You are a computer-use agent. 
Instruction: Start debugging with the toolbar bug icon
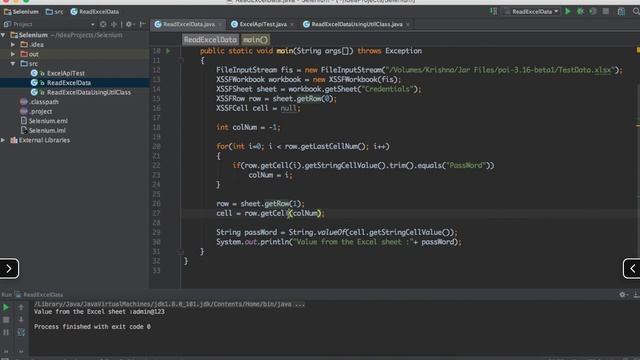coord(580,11)
